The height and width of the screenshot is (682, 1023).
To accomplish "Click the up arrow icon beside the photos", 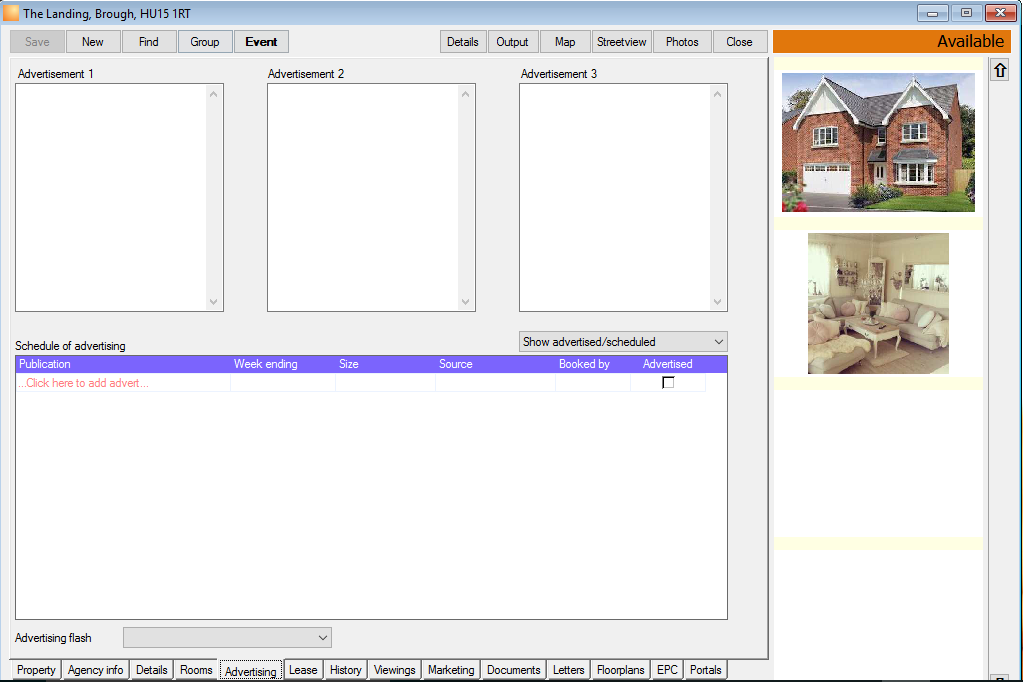I will tap(1000, 70).
